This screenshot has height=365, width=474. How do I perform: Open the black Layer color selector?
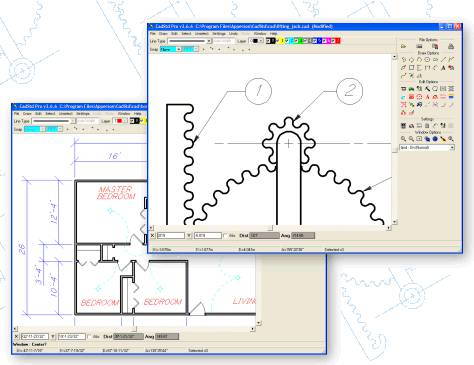coord(256,41)
